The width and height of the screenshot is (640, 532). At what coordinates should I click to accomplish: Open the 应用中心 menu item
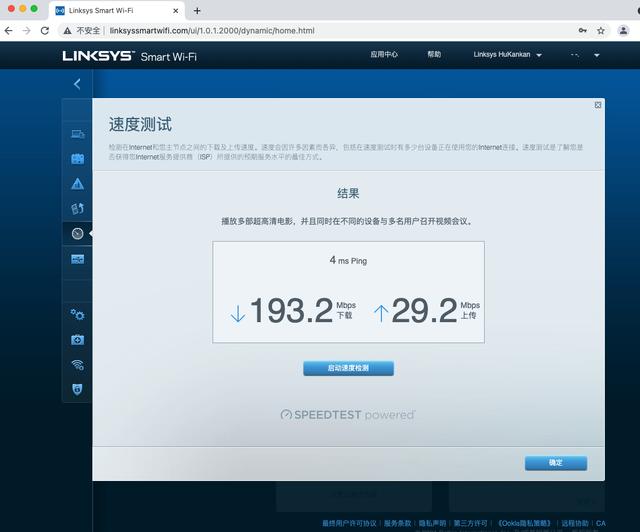click(383, 55)
